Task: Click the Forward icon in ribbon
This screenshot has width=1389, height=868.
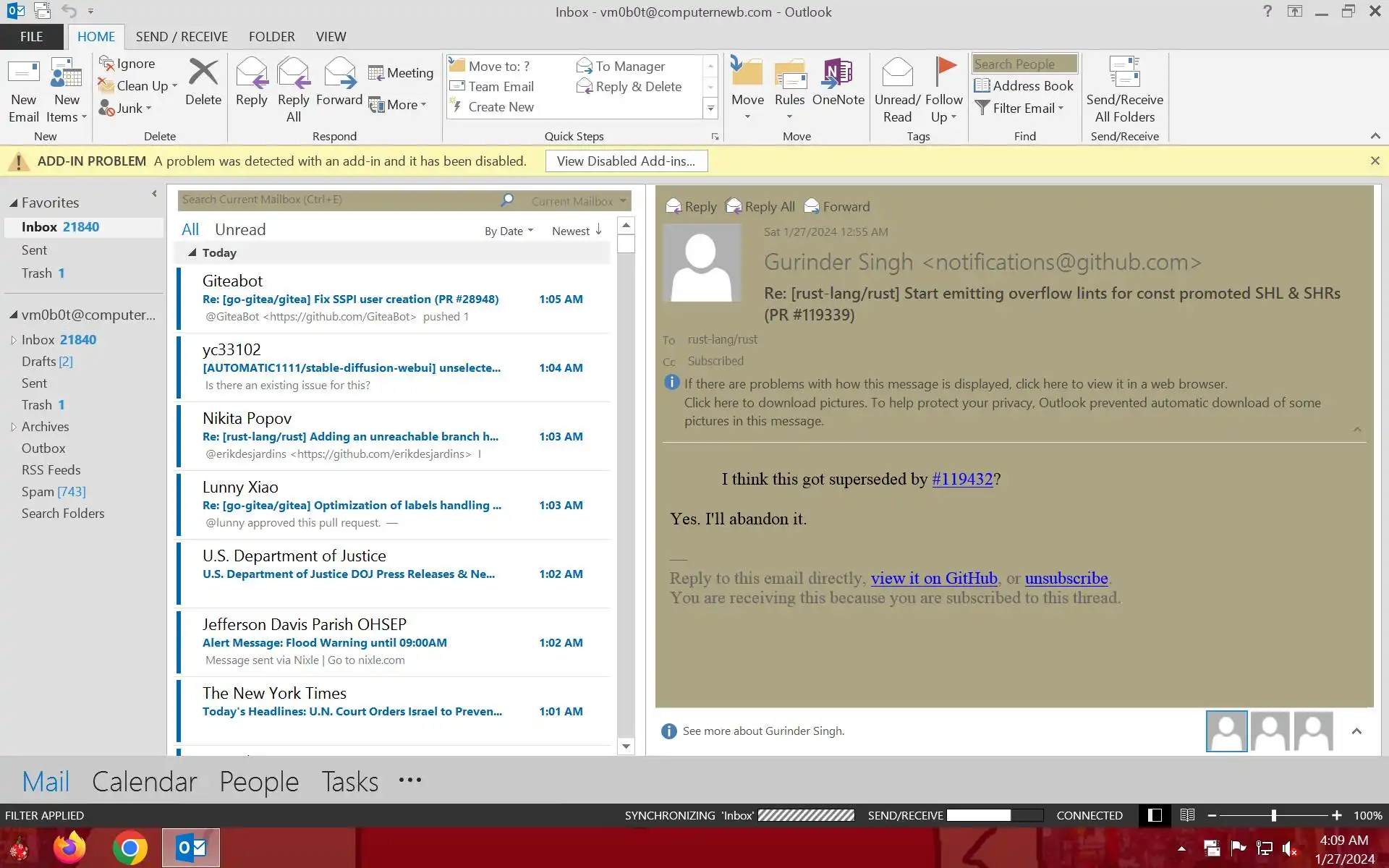Action: tap(339, 74)
